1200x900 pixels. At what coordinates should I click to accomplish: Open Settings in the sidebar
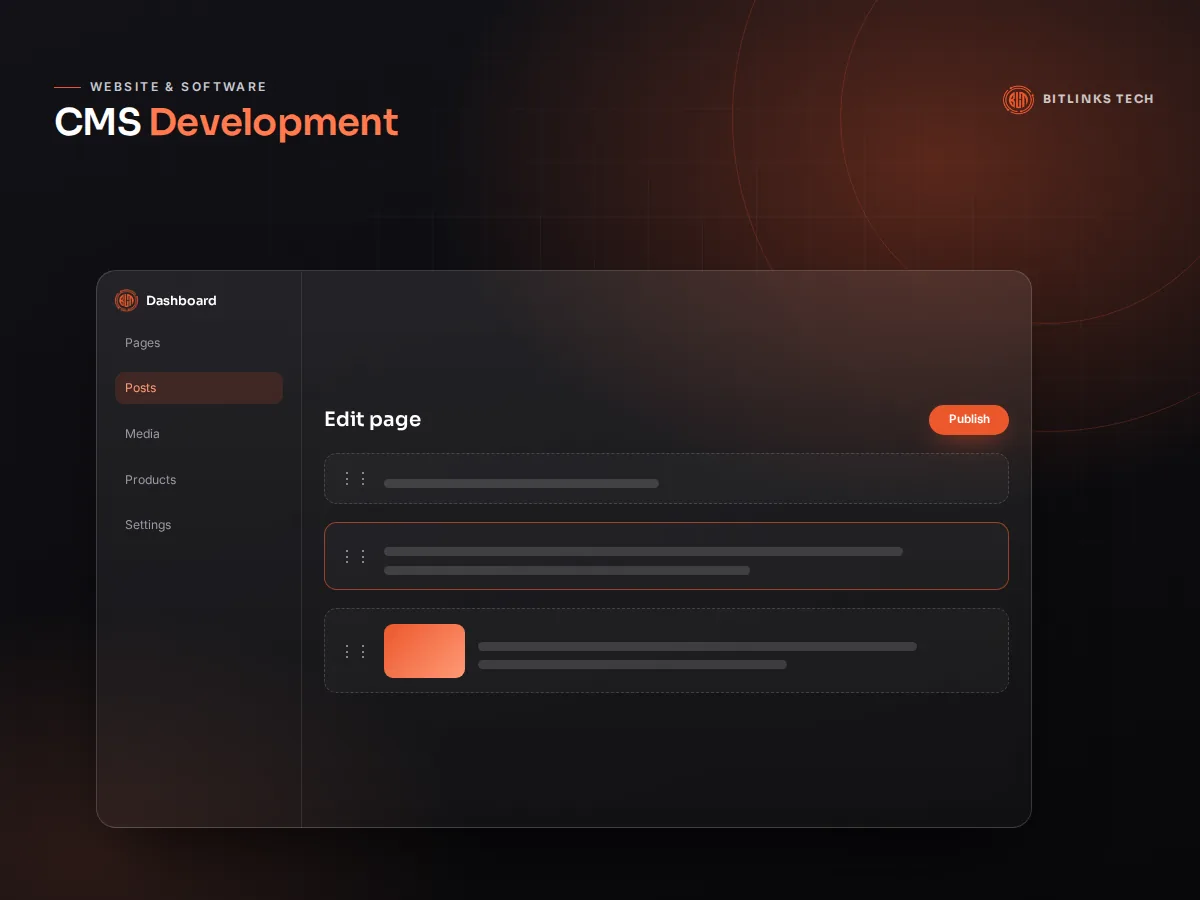click(148, 525)
